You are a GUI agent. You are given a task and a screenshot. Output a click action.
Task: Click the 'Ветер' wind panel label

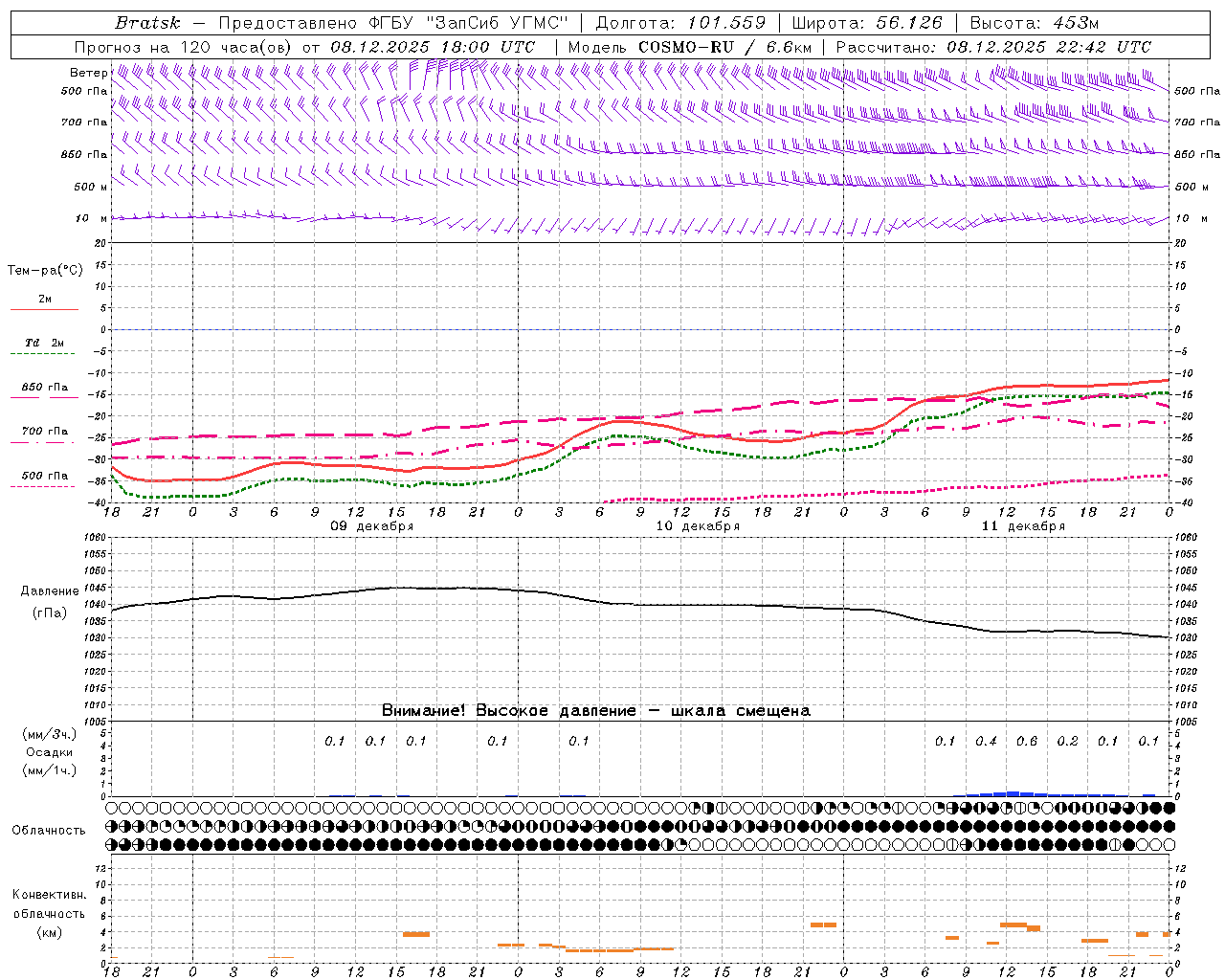(88, 73)
